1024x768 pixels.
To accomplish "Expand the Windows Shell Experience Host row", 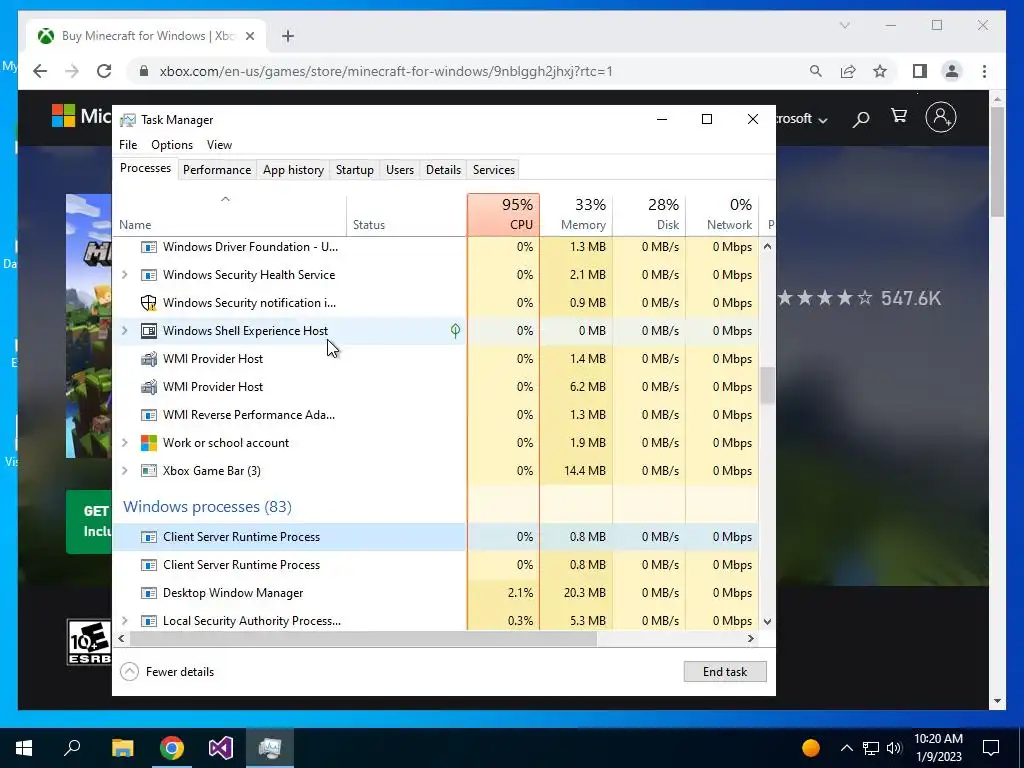I will (125, 331).
